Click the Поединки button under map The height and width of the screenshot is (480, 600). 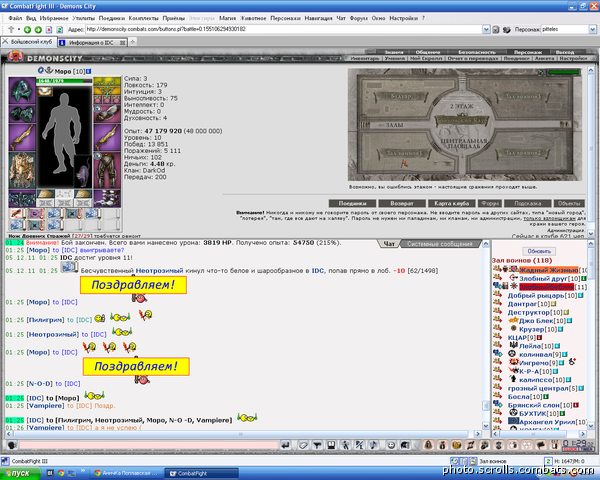pyautogui.click(x=352, y=203)
